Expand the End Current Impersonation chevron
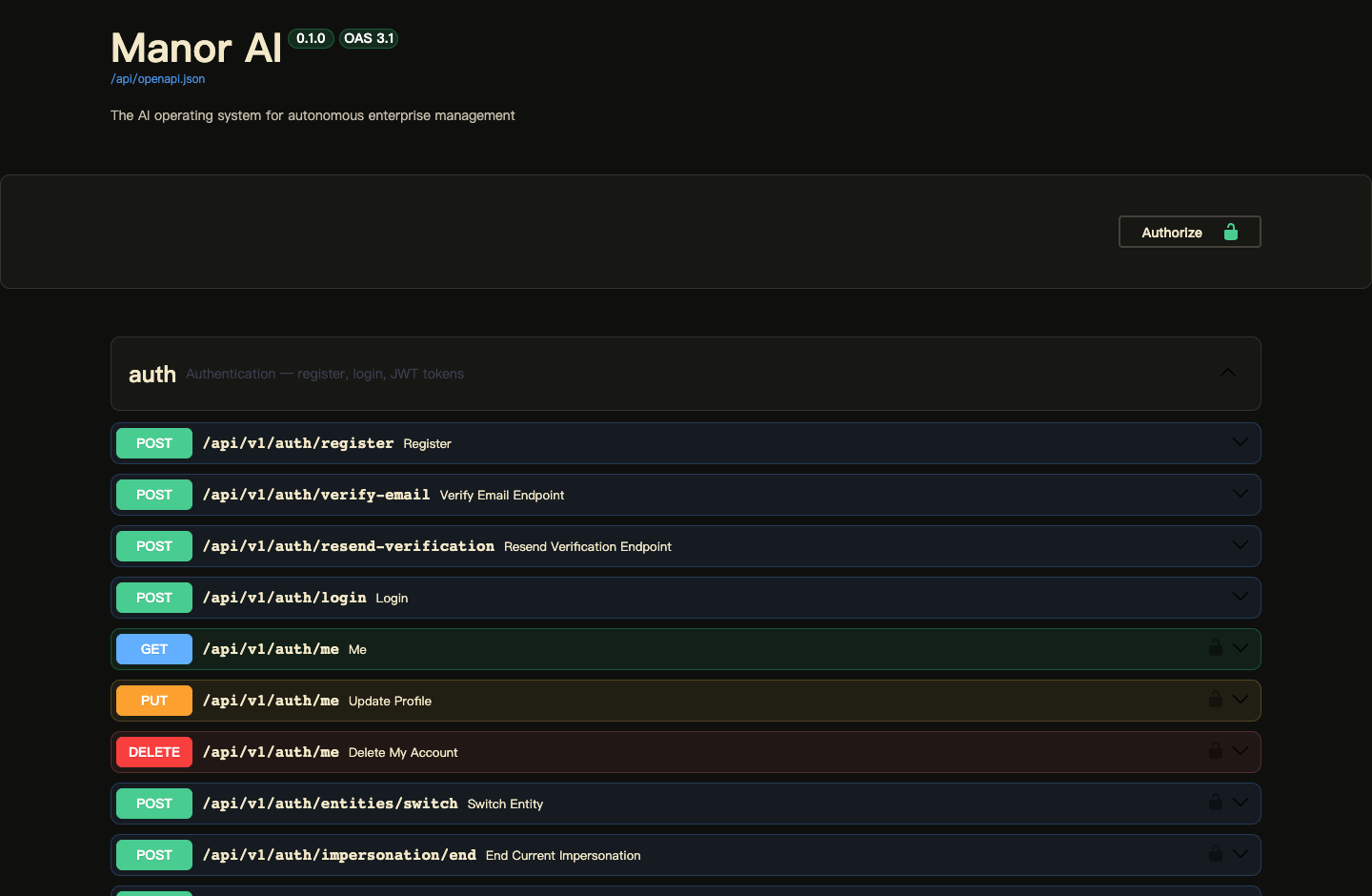This screenshot has width=1372, height=896. click(1240, 854)
